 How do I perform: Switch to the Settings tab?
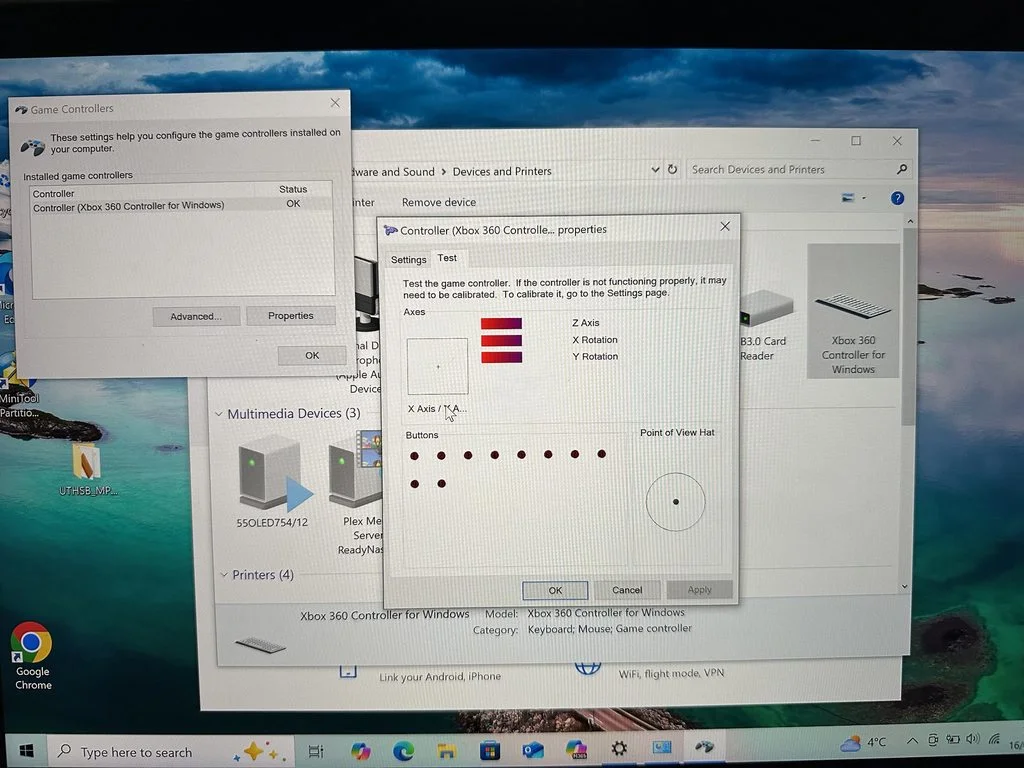coord(408,259)
